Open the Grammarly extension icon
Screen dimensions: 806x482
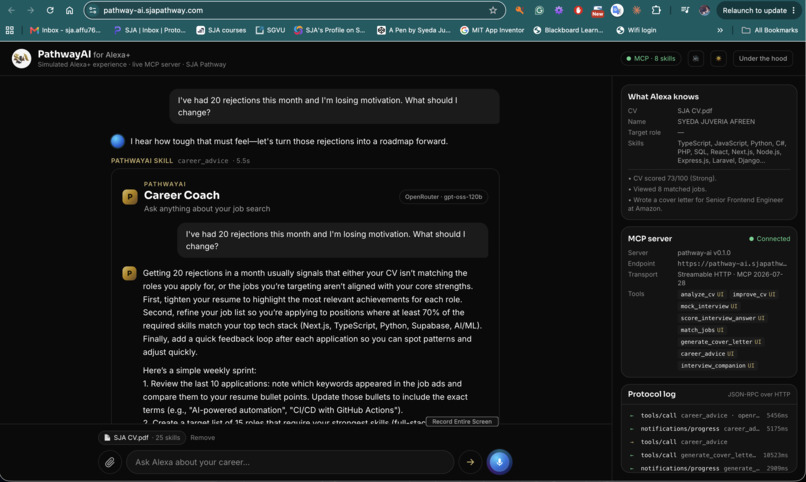point(539,10)
